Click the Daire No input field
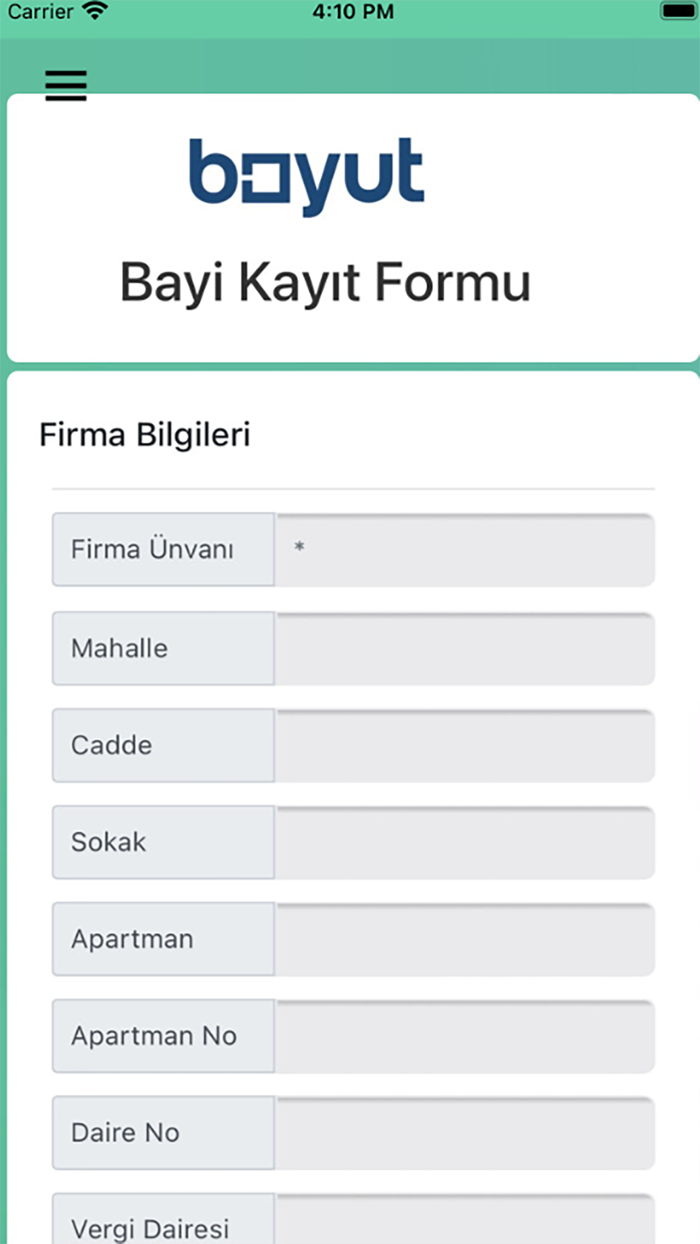Image resolution: width=700 pixels, height=1244 pixels. coord(464,1131)
